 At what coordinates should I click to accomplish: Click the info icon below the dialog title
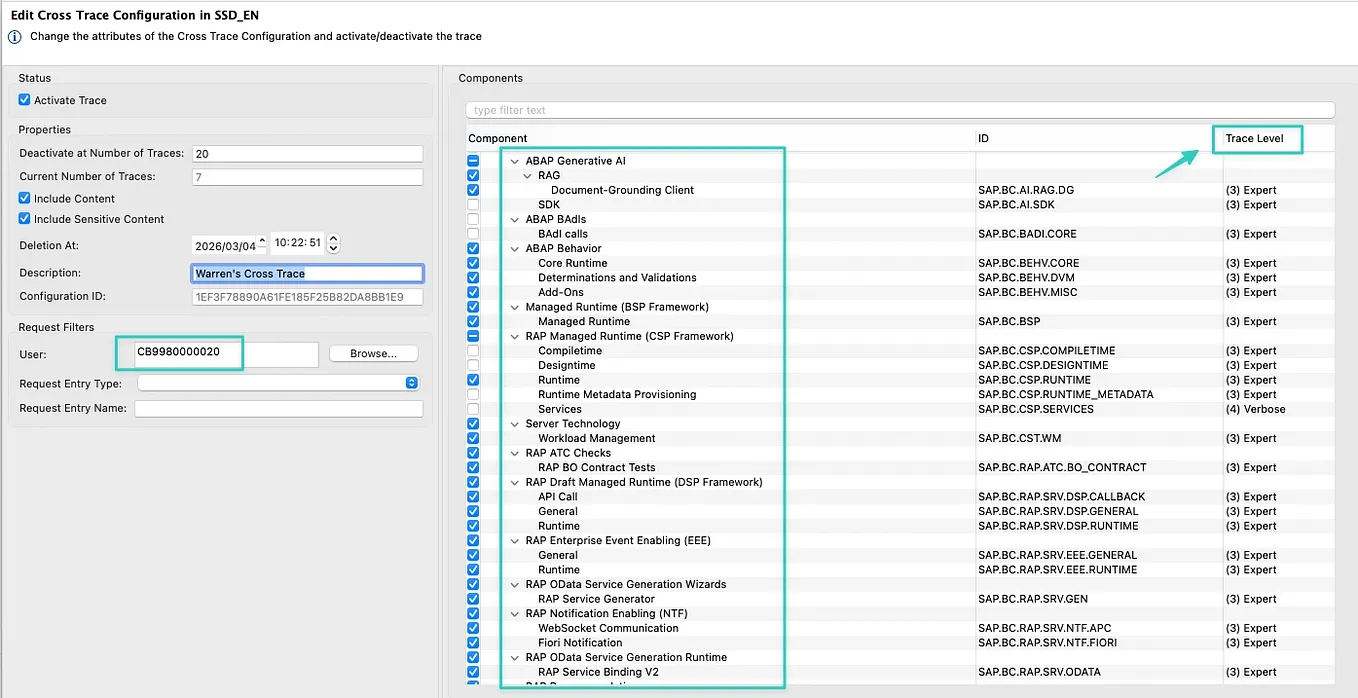[x=14, y=36]
